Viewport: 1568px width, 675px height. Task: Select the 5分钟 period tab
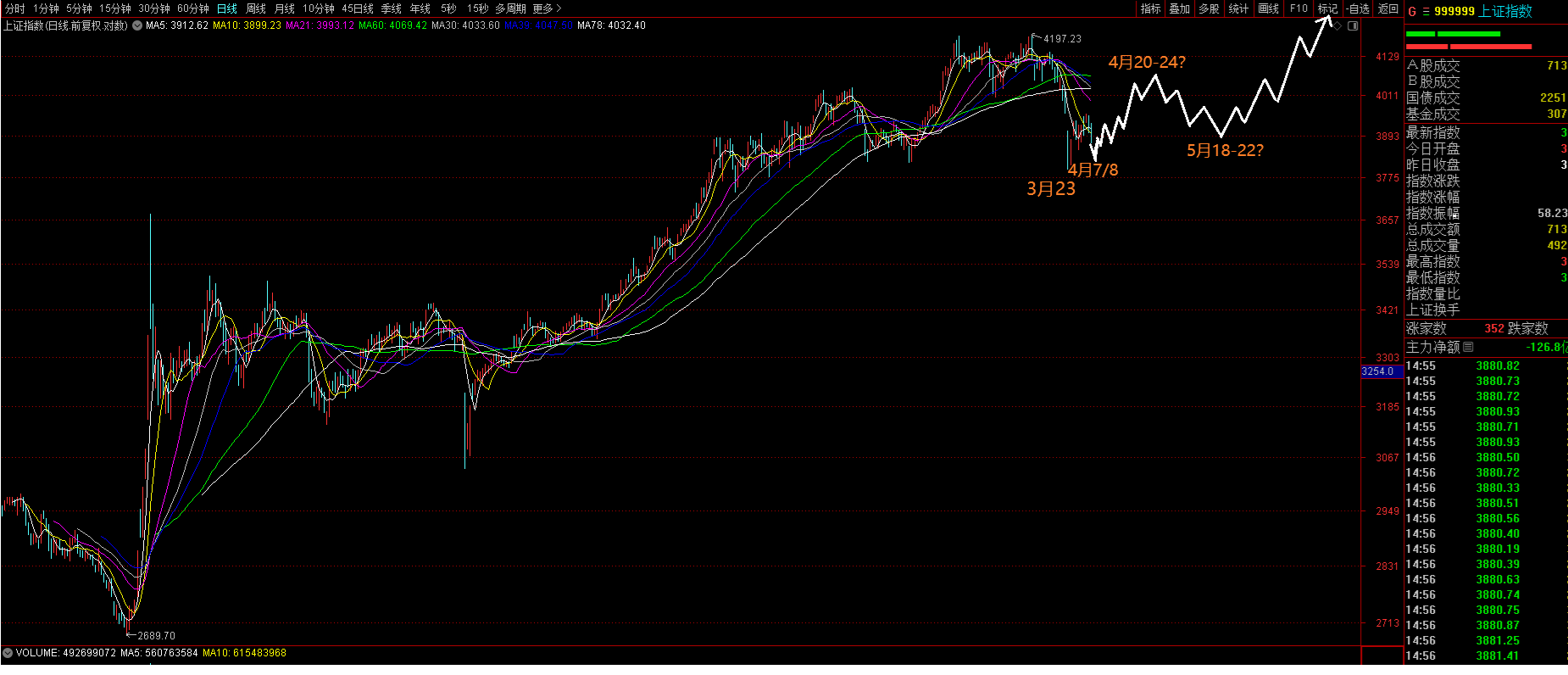click(x=79, y=8)
